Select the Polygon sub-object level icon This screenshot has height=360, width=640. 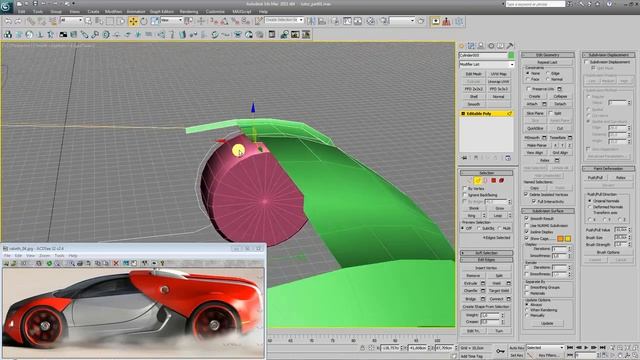coord(493,180)
